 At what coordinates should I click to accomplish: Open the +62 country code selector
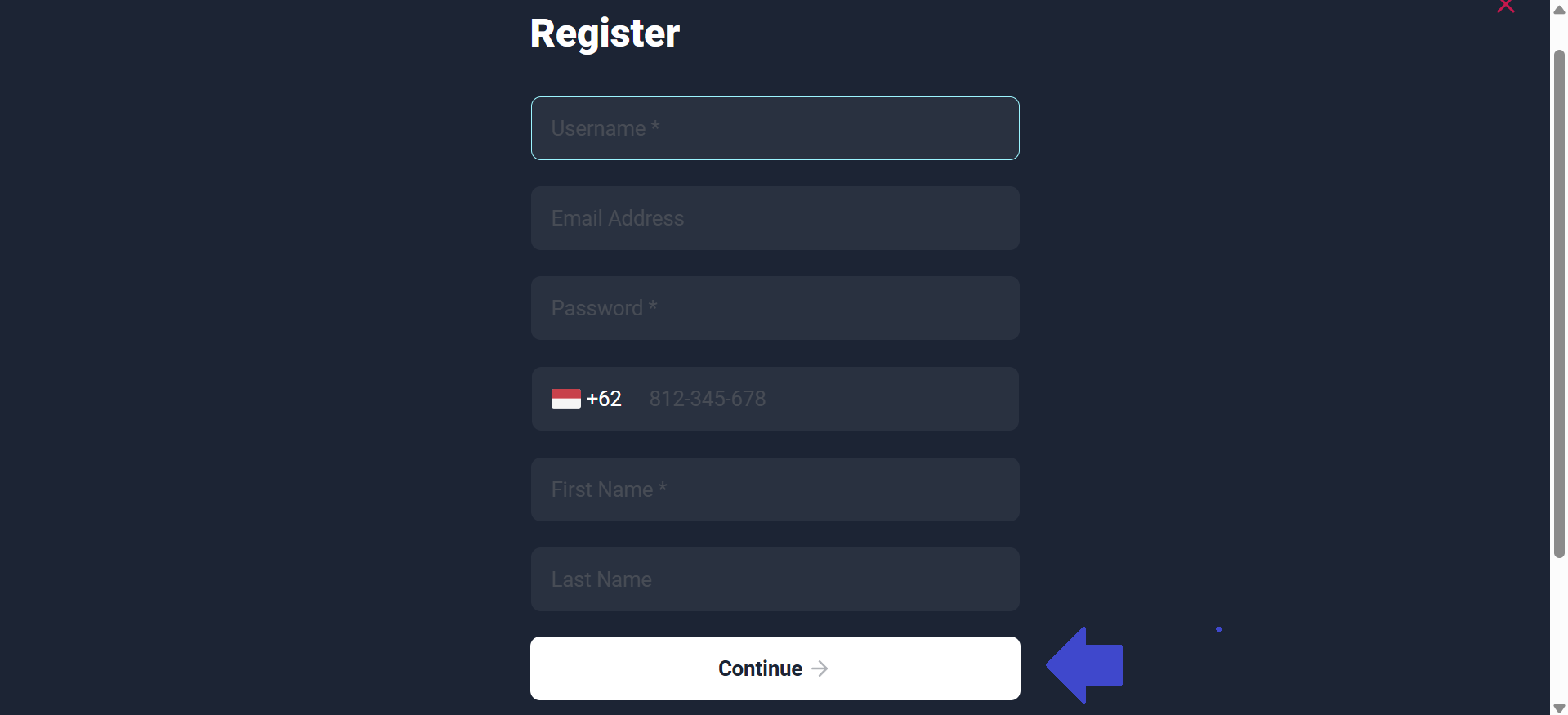(x=604, y=399)
